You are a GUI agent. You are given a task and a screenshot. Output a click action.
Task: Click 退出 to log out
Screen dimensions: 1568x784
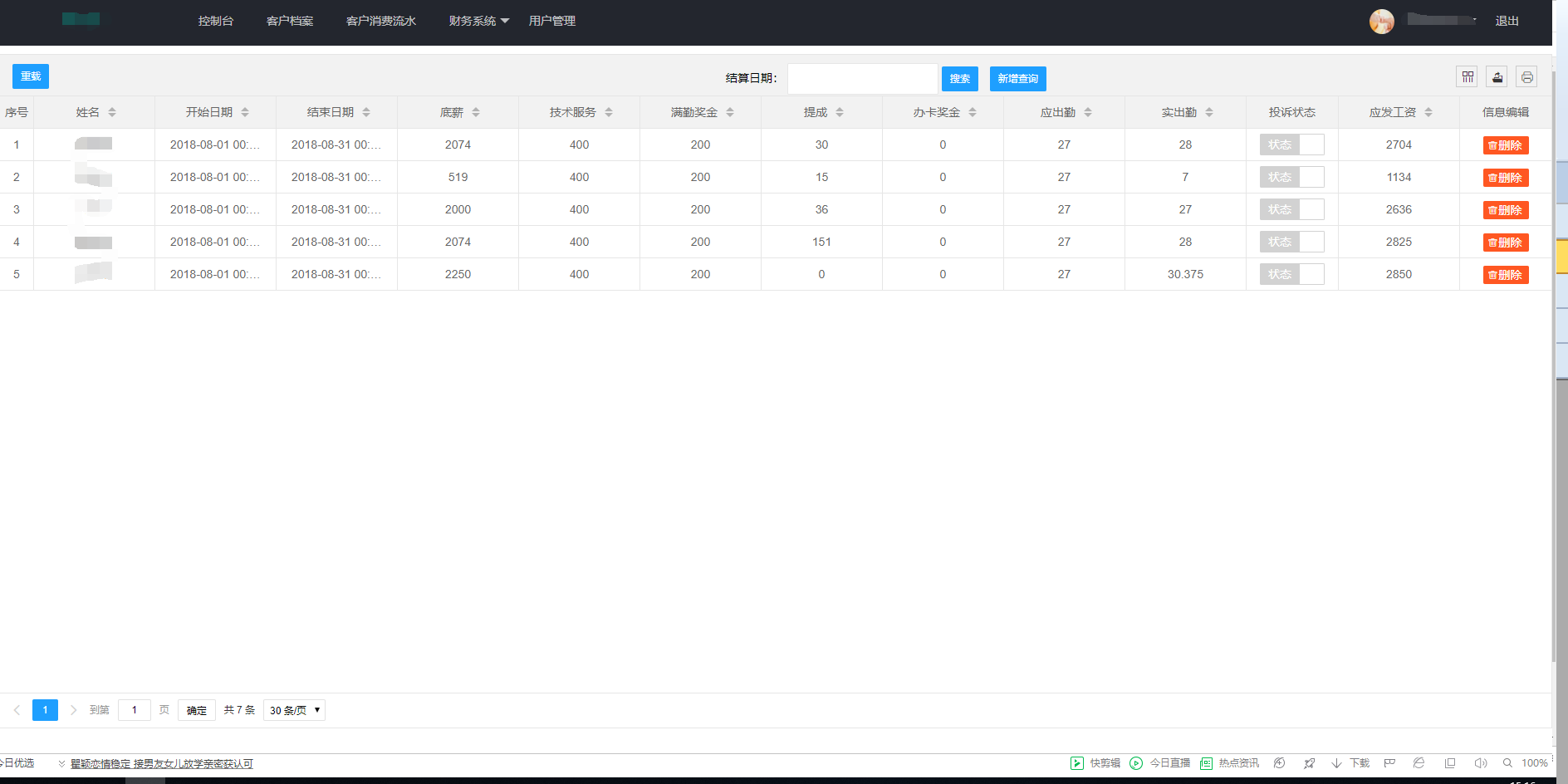pyautogui.click(x=1507, y=21)
